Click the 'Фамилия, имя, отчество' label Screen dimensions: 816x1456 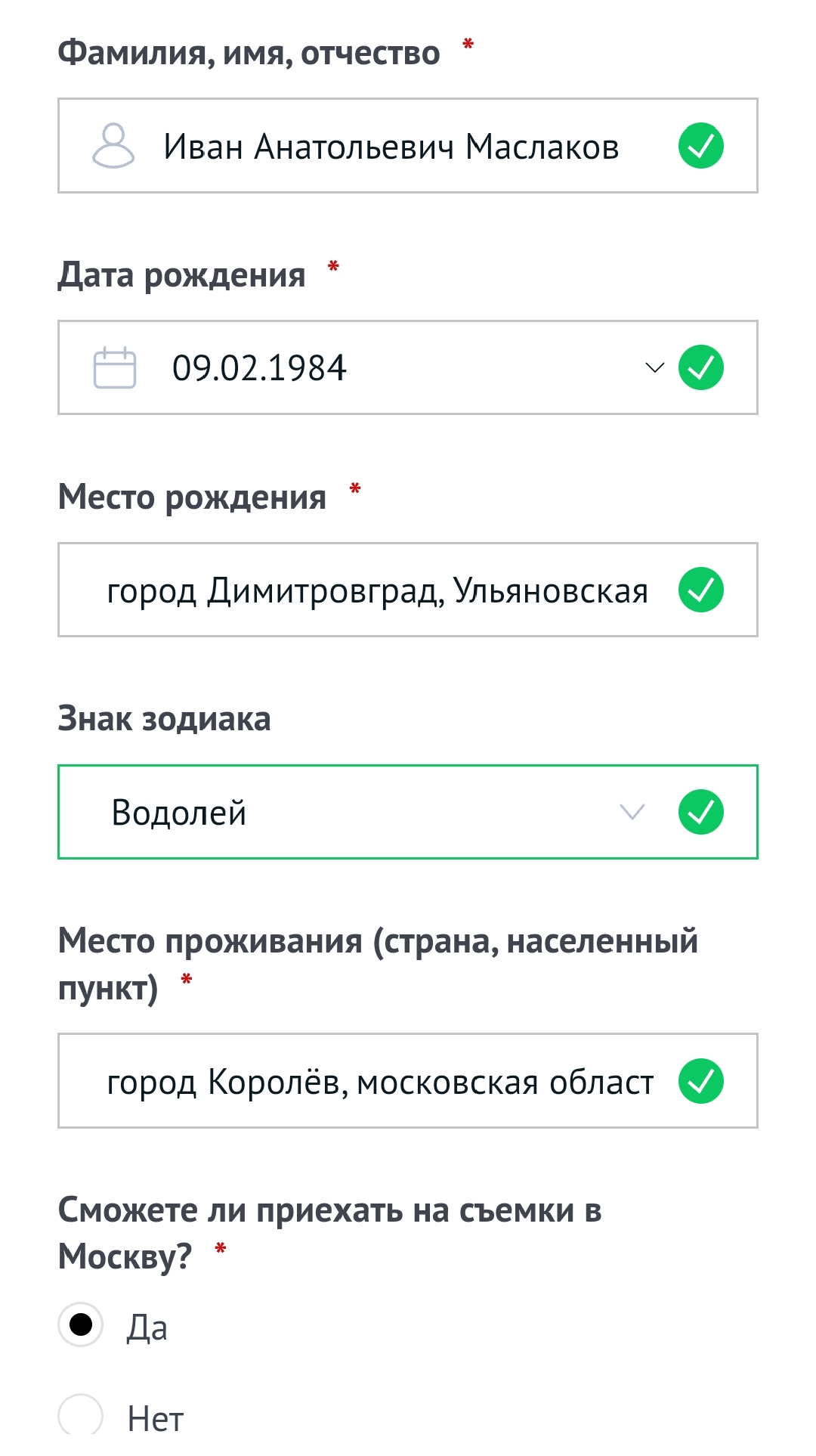249,53
